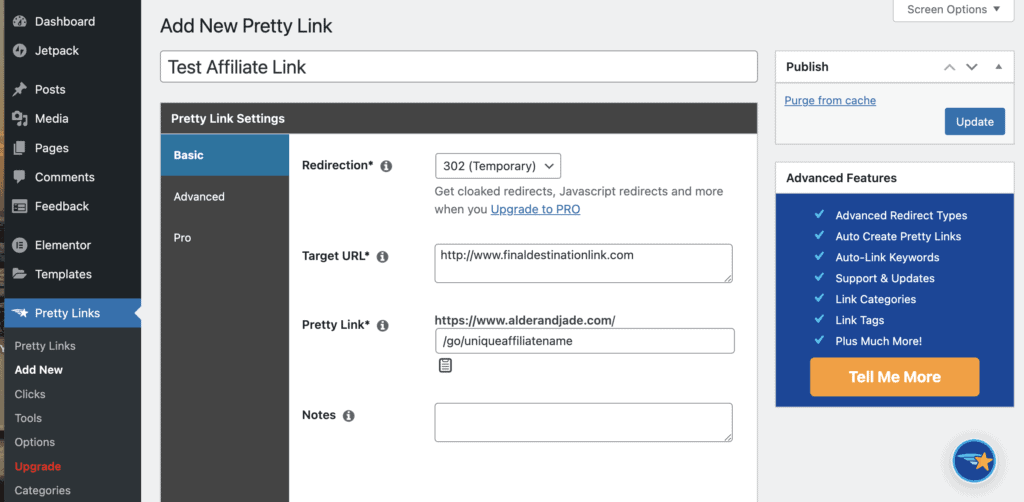Click the title field containing Test Affiliate Link

(459, 67)
